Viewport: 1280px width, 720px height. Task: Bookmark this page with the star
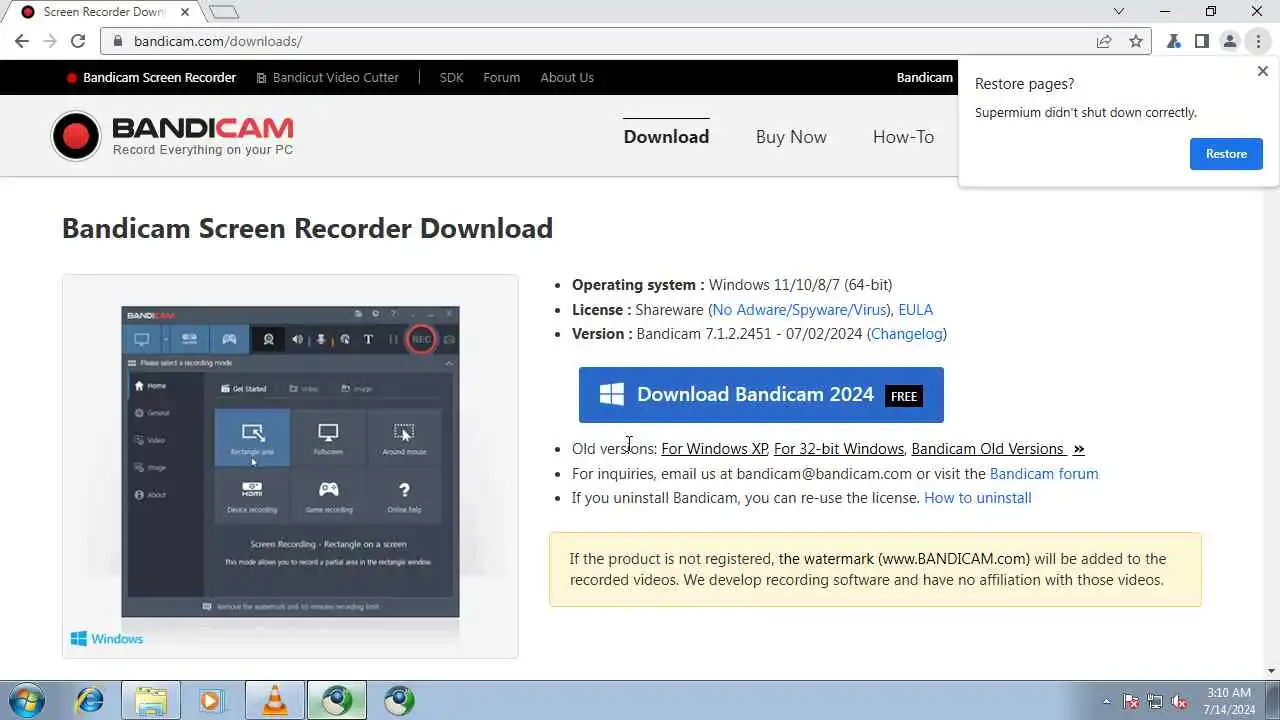(x=1136, y=41)
